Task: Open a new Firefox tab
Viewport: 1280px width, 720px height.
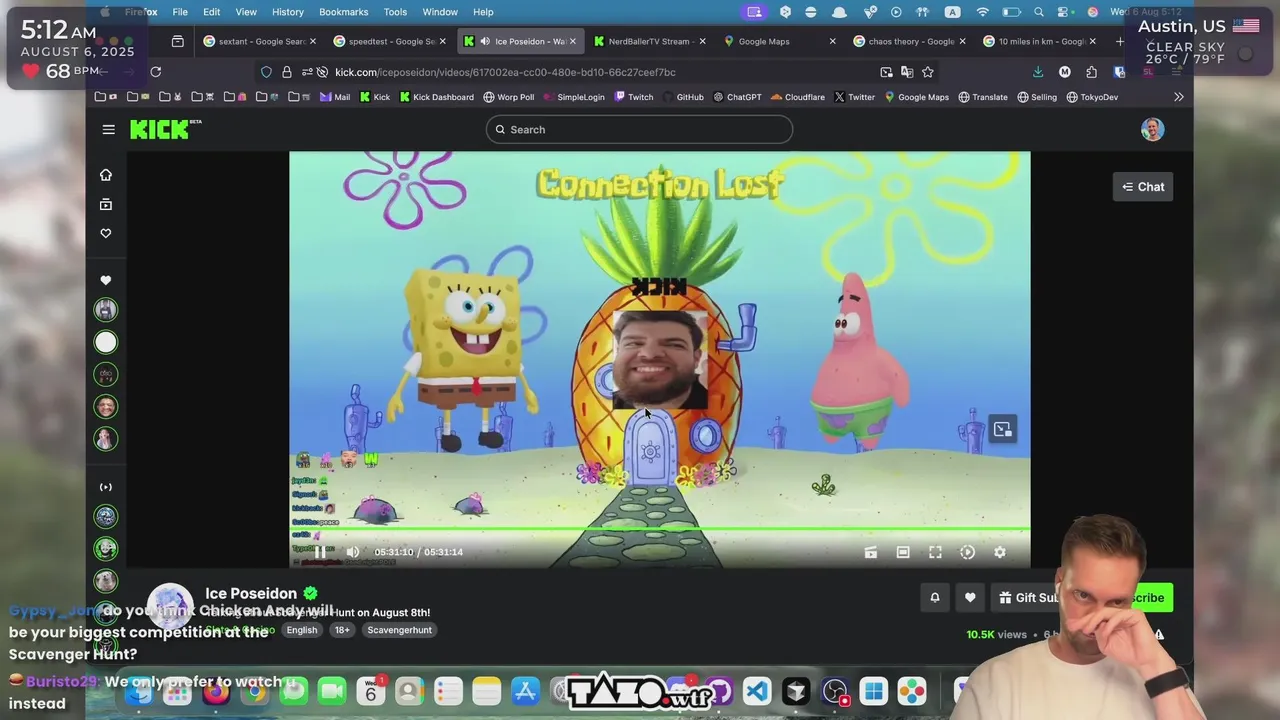Action: pyautogui.click(x=1119, y=41)
